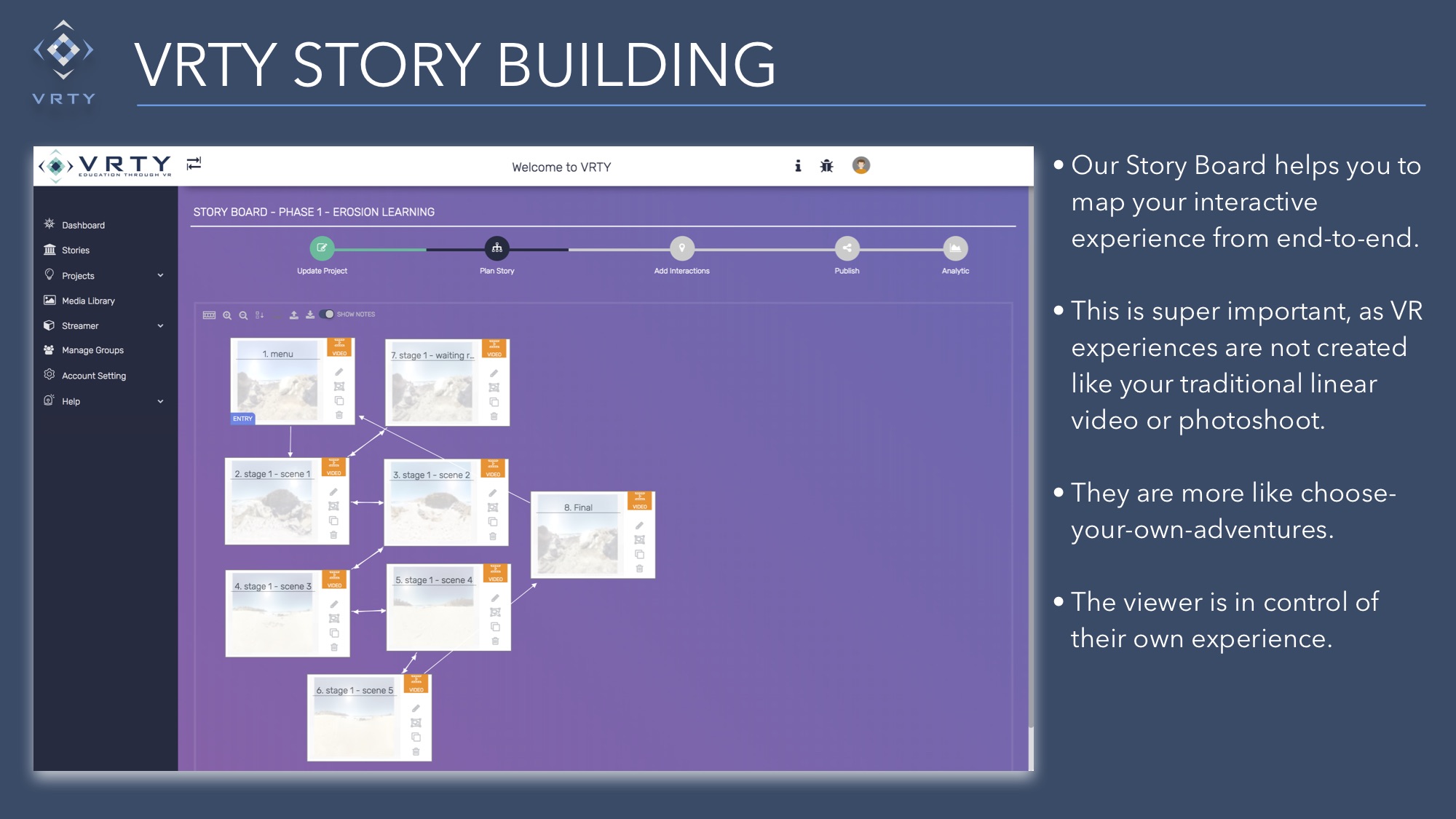Go to the Add Interactions step
1456x819 pixels.
[x=681, y=248]
